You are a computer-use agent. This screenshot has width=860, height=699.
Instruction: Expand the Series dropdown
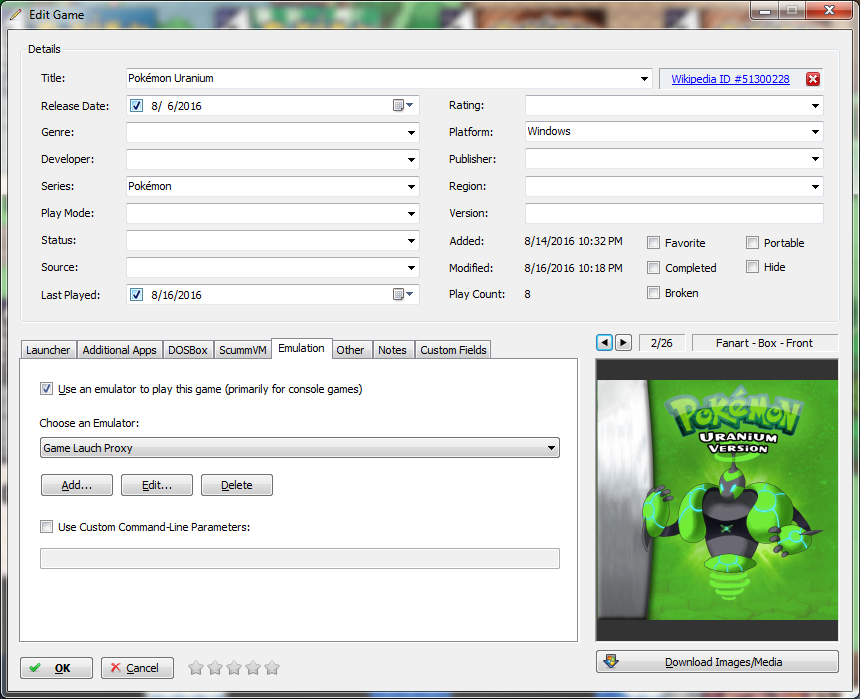(411, 187)
